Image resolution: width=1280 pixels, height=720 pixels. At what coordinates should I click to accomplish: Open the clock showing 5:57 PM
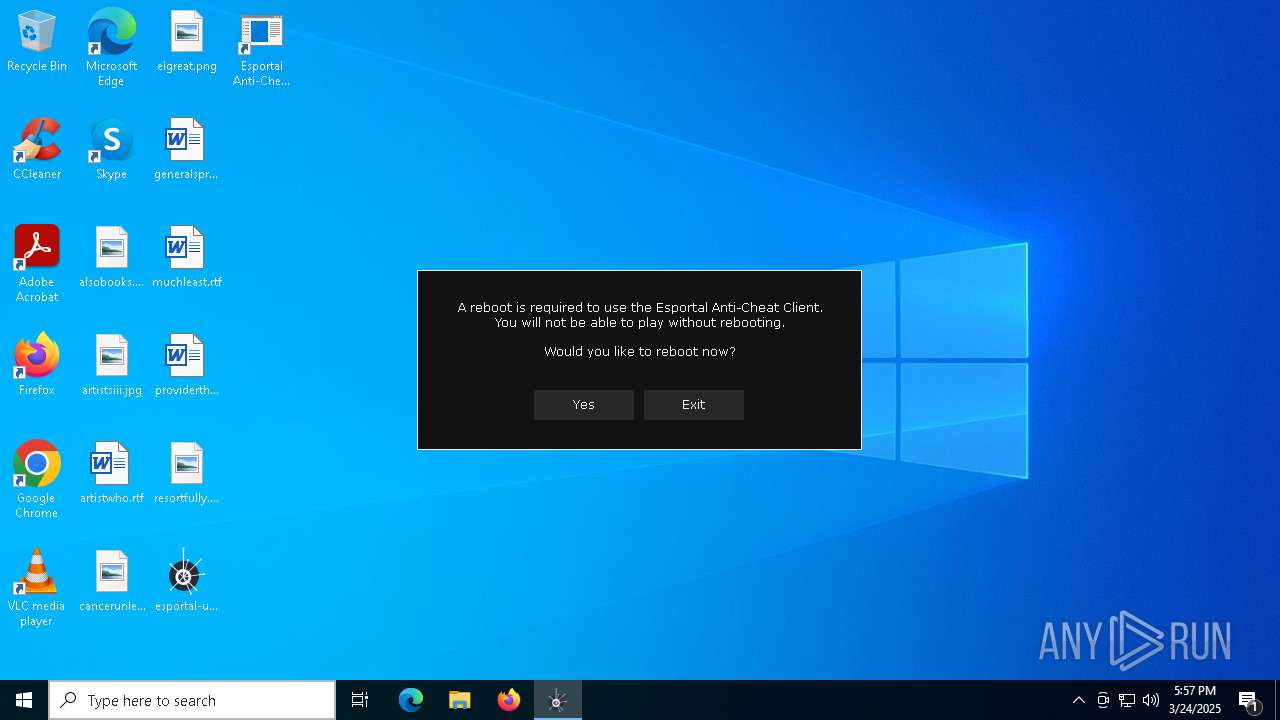coord(1195,700)
